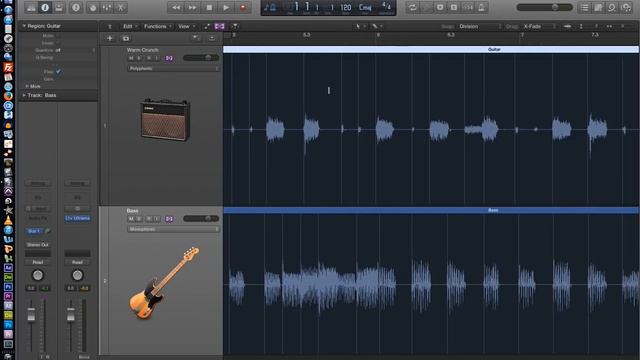Add a new track with plus button

click(109, 38)
